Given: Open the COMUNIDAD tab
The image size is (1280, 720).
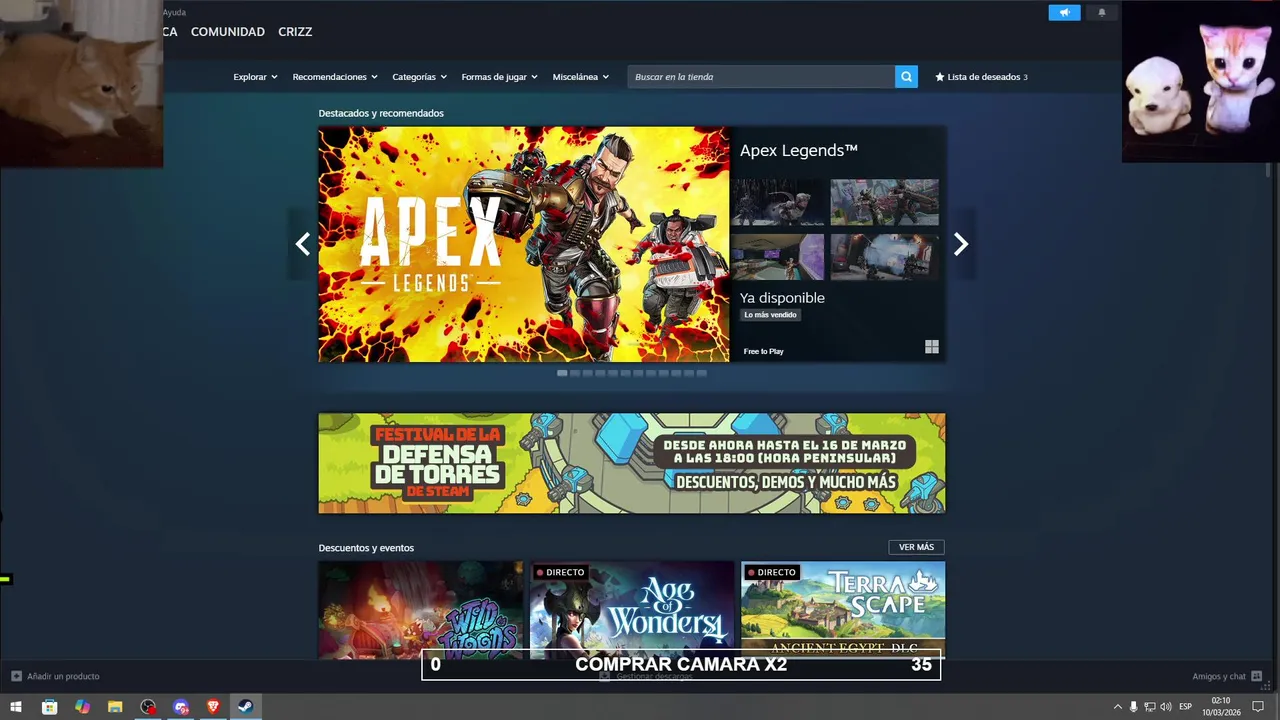Looking at the screenshot, I should click(228, 32).
